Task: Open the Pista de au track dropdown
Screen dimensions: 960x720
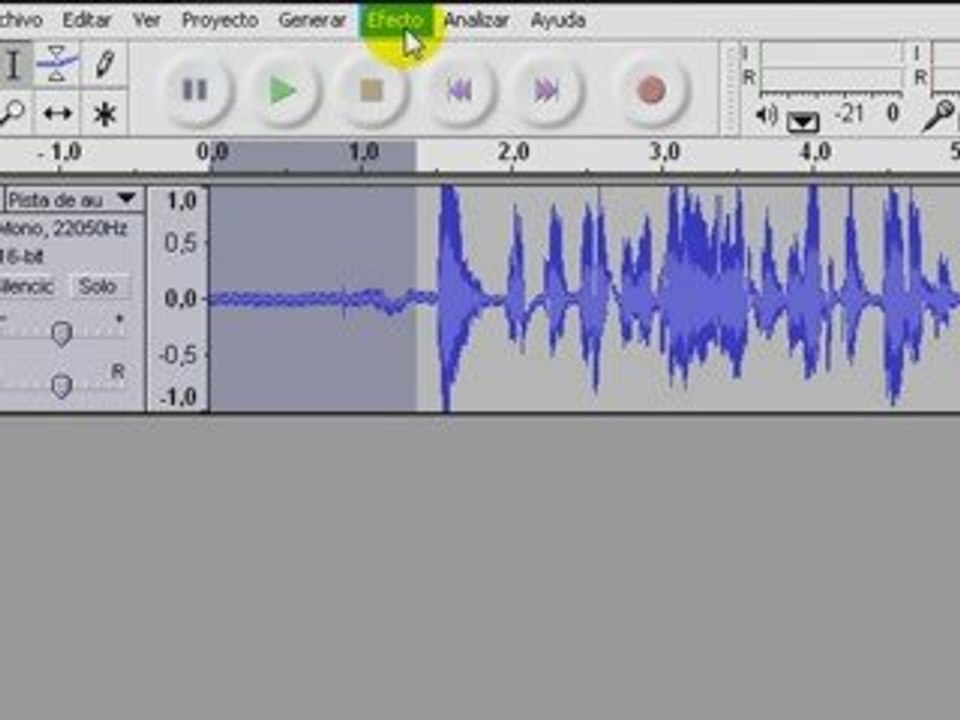Action: tap(72, 200)
